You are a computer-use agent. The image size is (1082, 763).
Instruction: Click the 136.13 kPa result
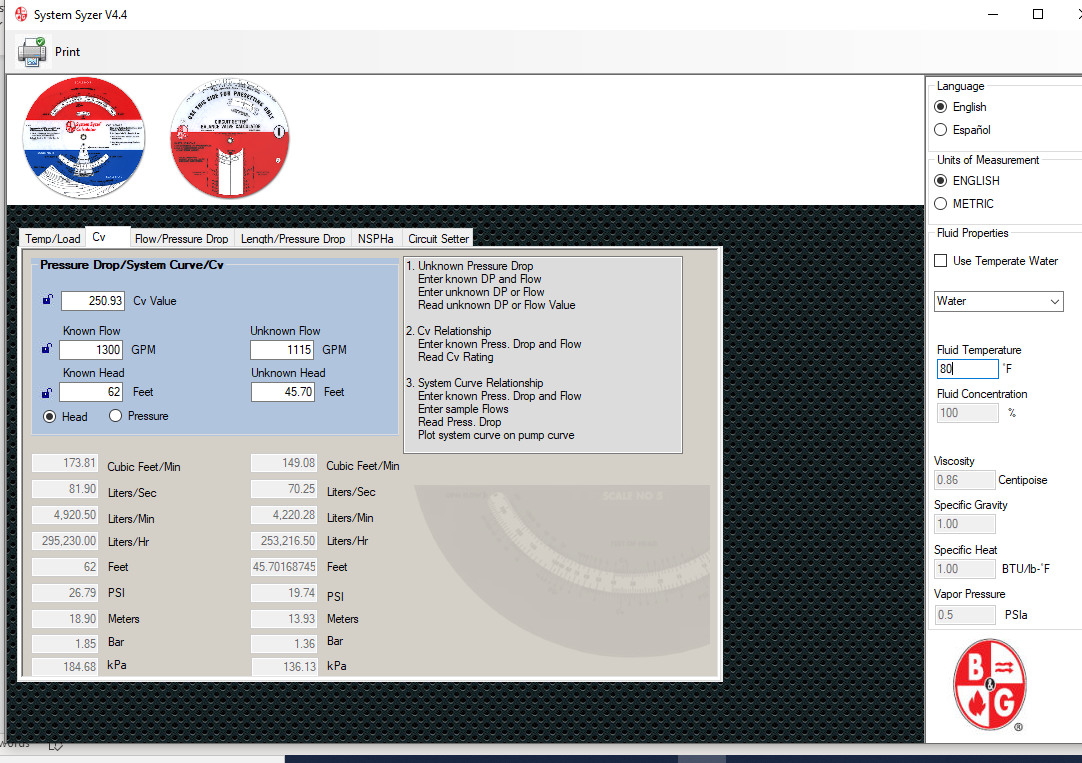[x=284, y=667]
